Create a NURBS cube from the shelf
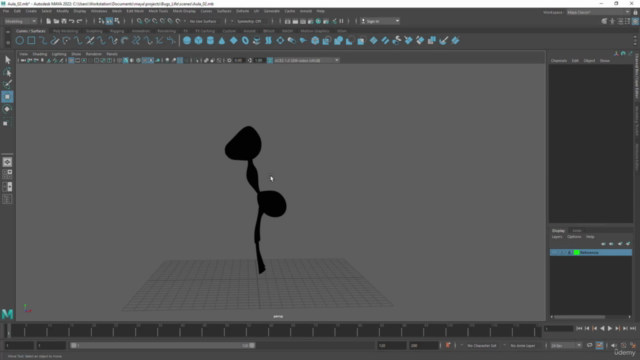The image size is (640, 360). [x=198, y=40]
